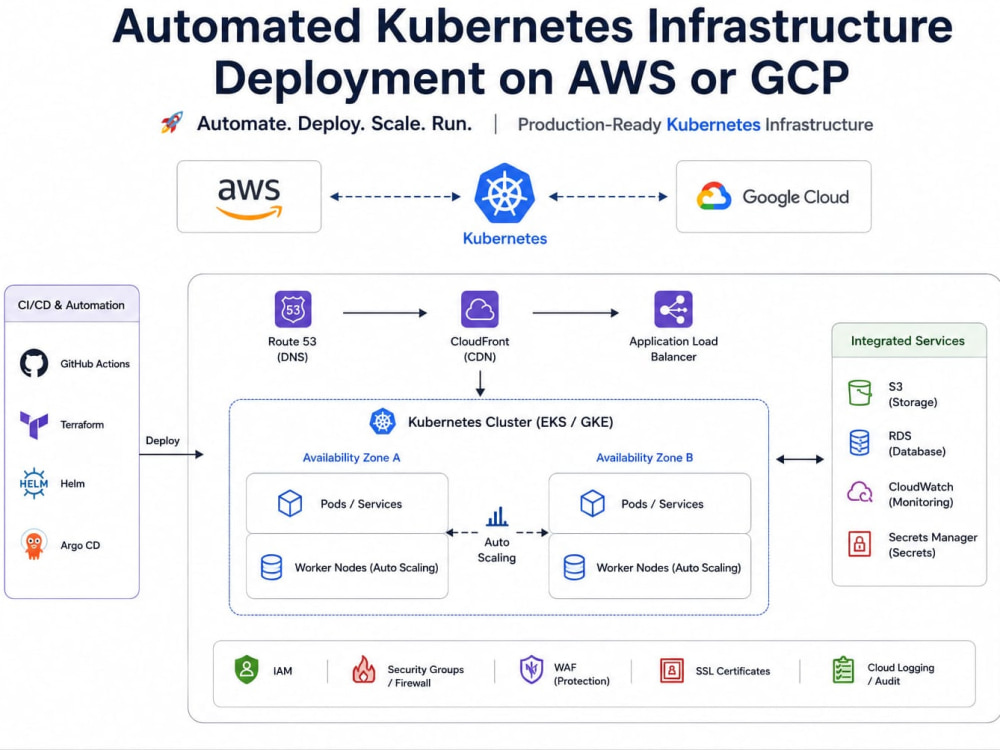Click the Integrated Services header

pyautogui.click(x=908, y=341)
